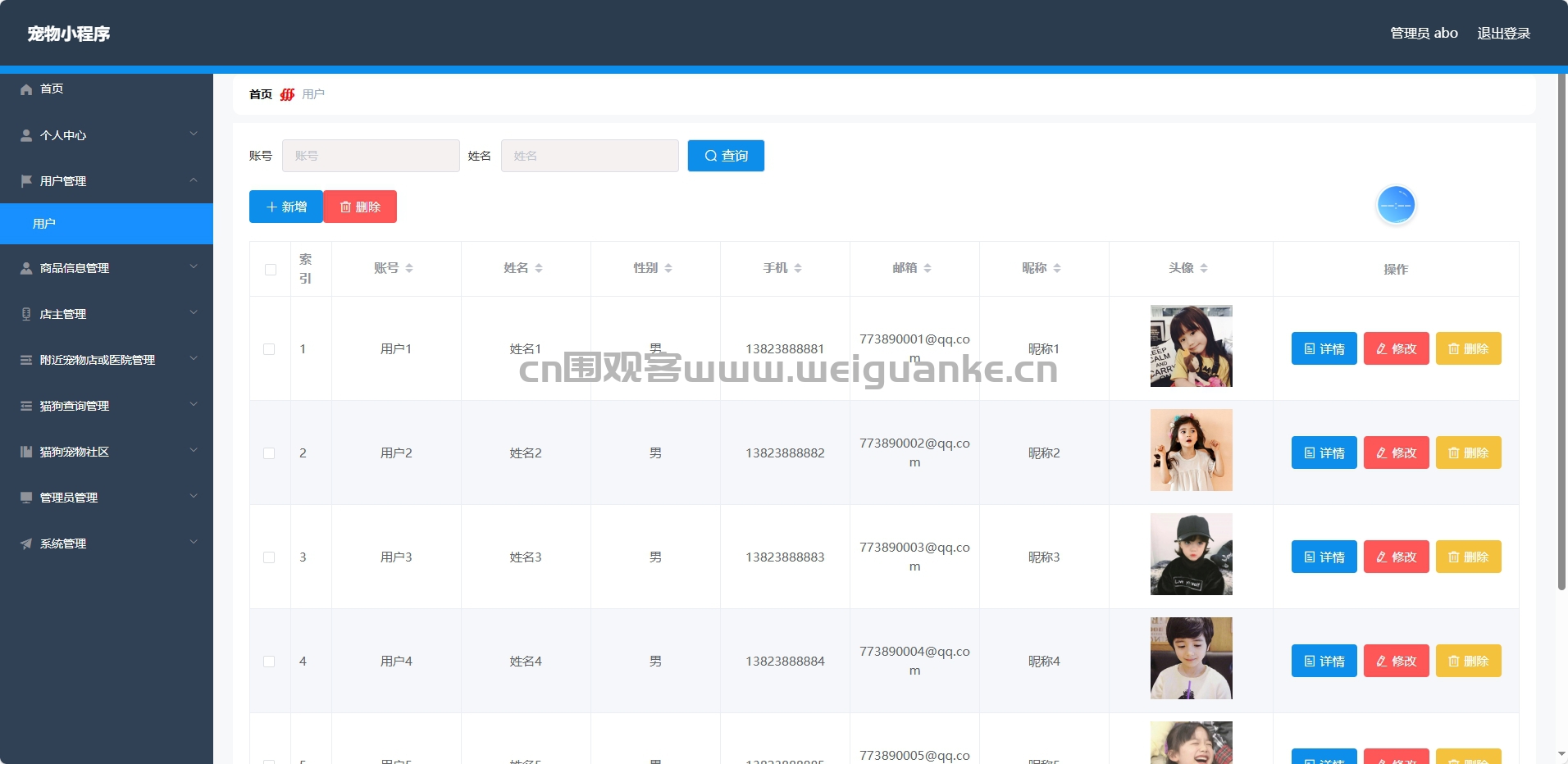Sort table by 姓名 column arrows

pos(539,268)
